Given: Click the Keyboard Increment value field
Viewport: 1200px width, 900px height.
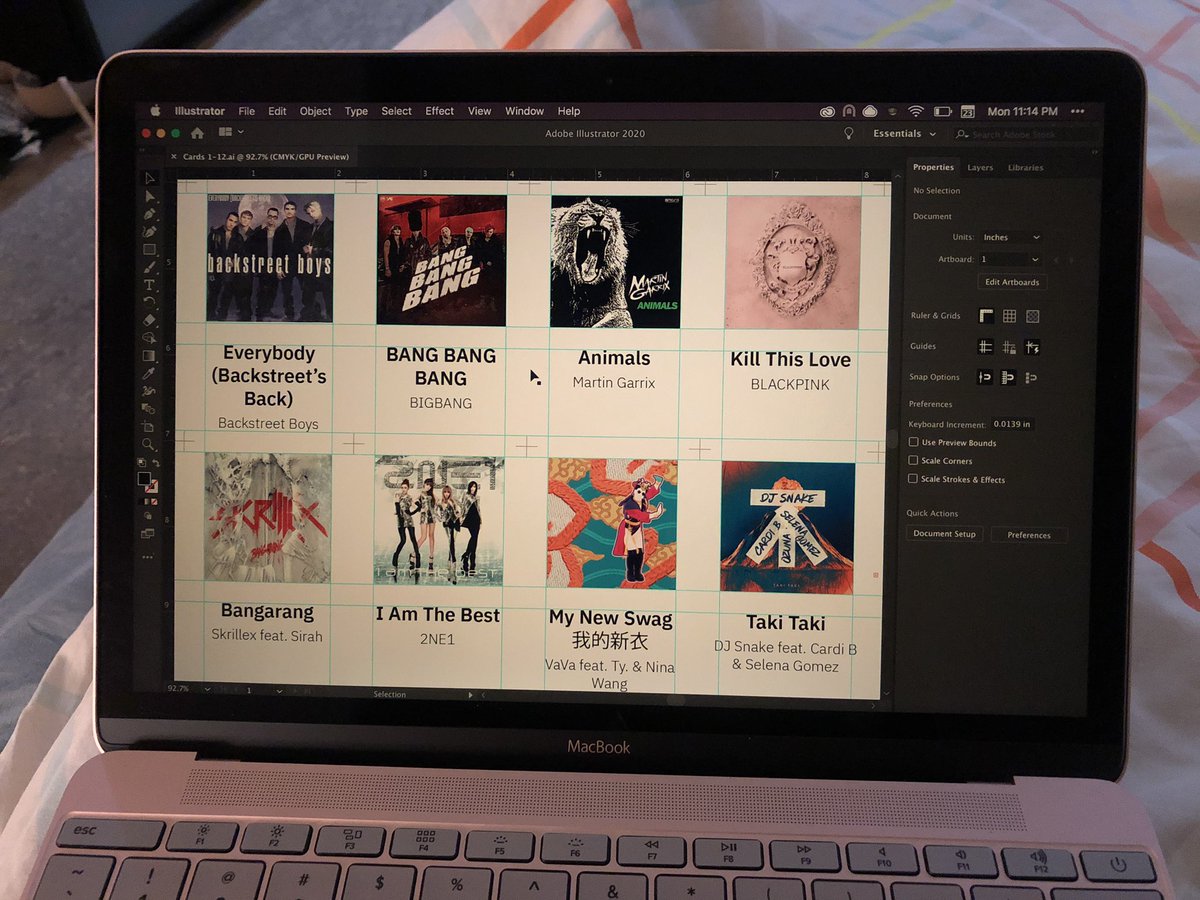Looking at the screenshot, I should [x=1012, y=424].
